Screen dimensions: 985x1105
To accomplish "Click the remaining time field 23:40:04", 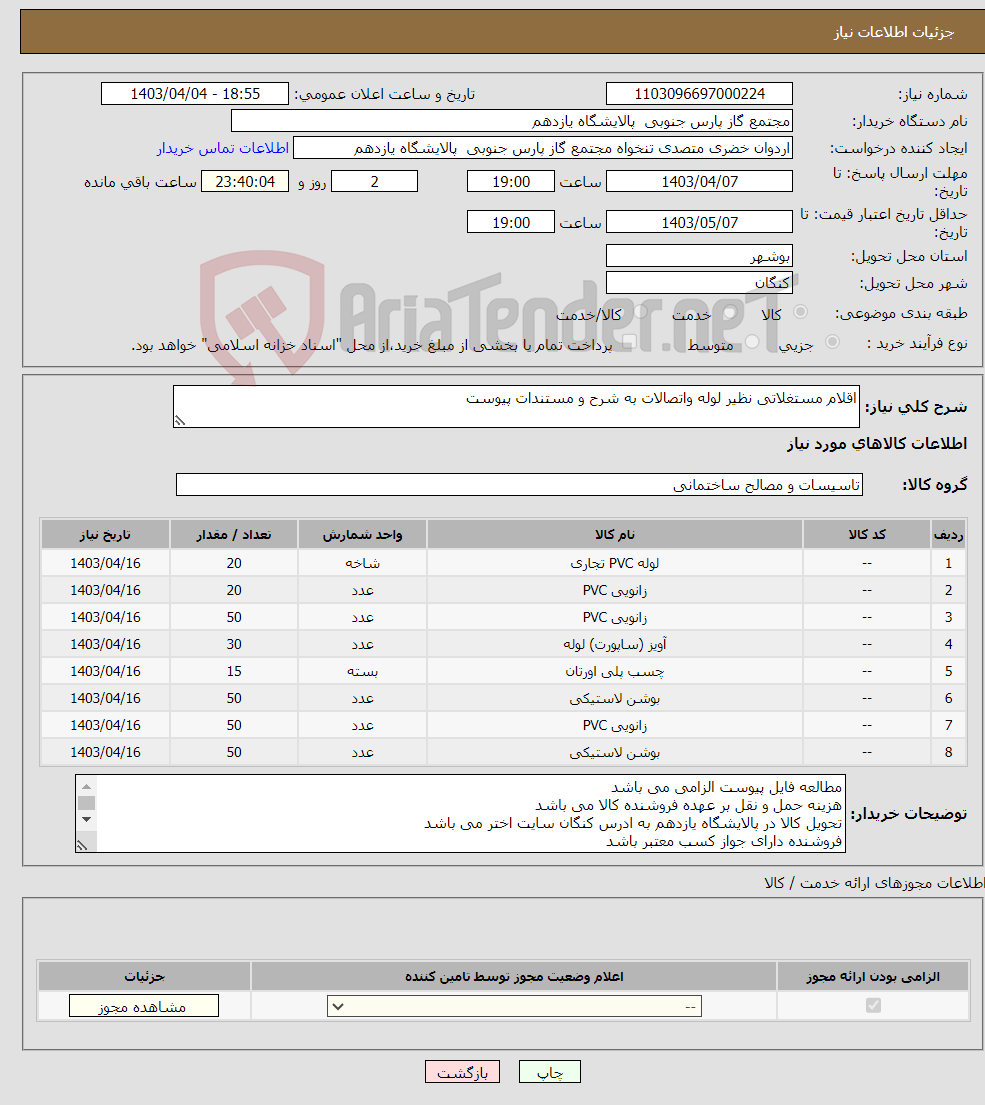I will (244, 182).
